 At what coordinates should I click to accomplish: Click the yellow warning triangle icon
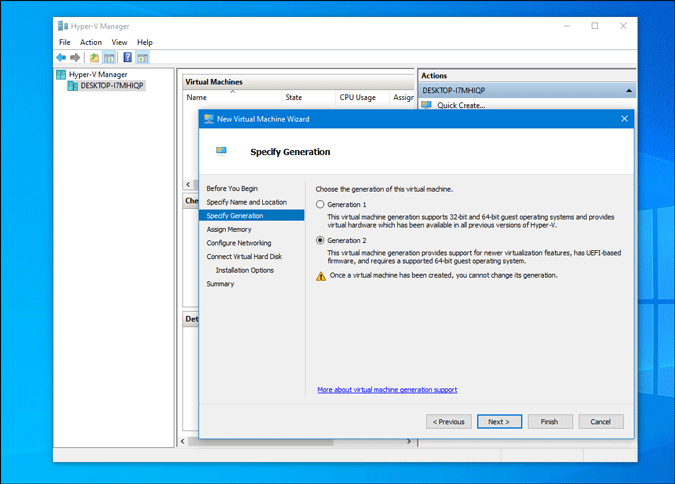(x=321, y=276)
